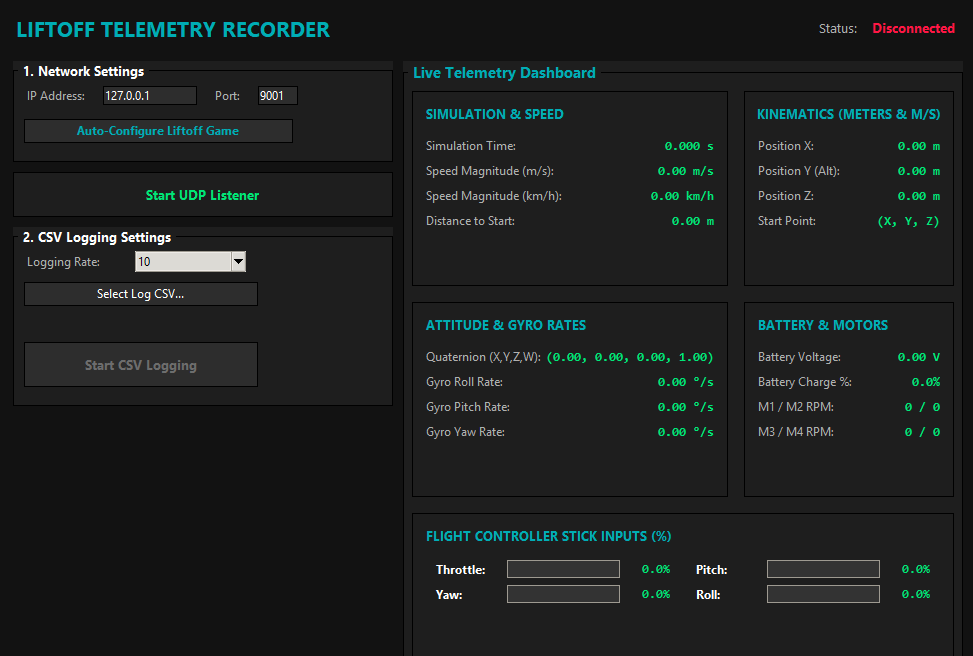
Task: Click the Throttle percentage value
Action: (x=656, y=569)
